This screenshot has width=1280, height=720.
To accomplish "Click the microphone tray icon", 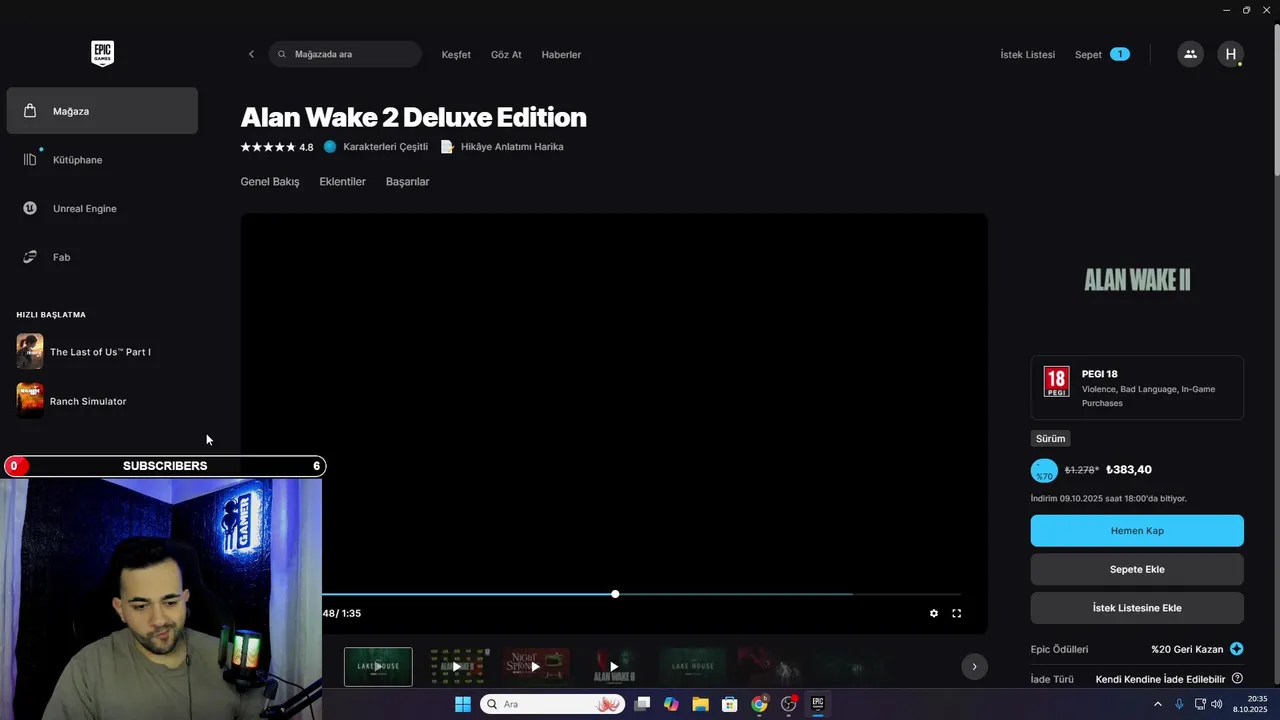I will pyautogui.click(x=1179, y=704).
